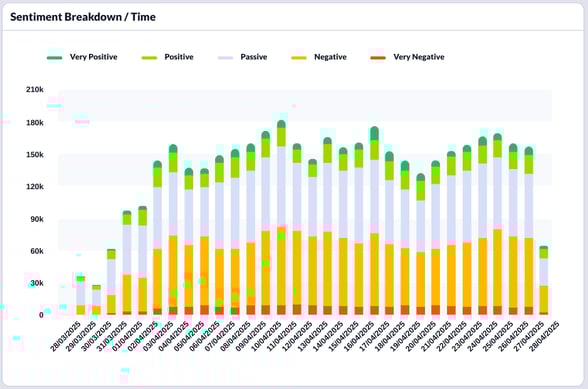Hide the Very Negative series via legend

pyautogui.click(x=407, y=57)
